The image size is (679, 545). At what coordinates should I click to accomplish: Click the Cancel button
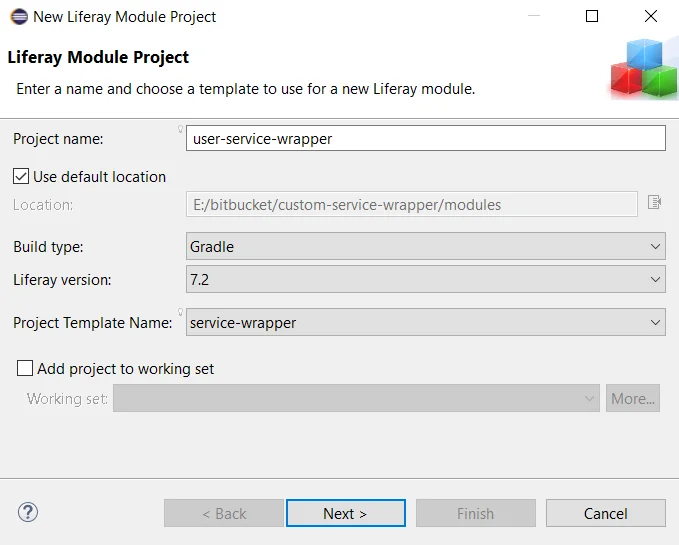pyautogui.click(x=605, y=513)
